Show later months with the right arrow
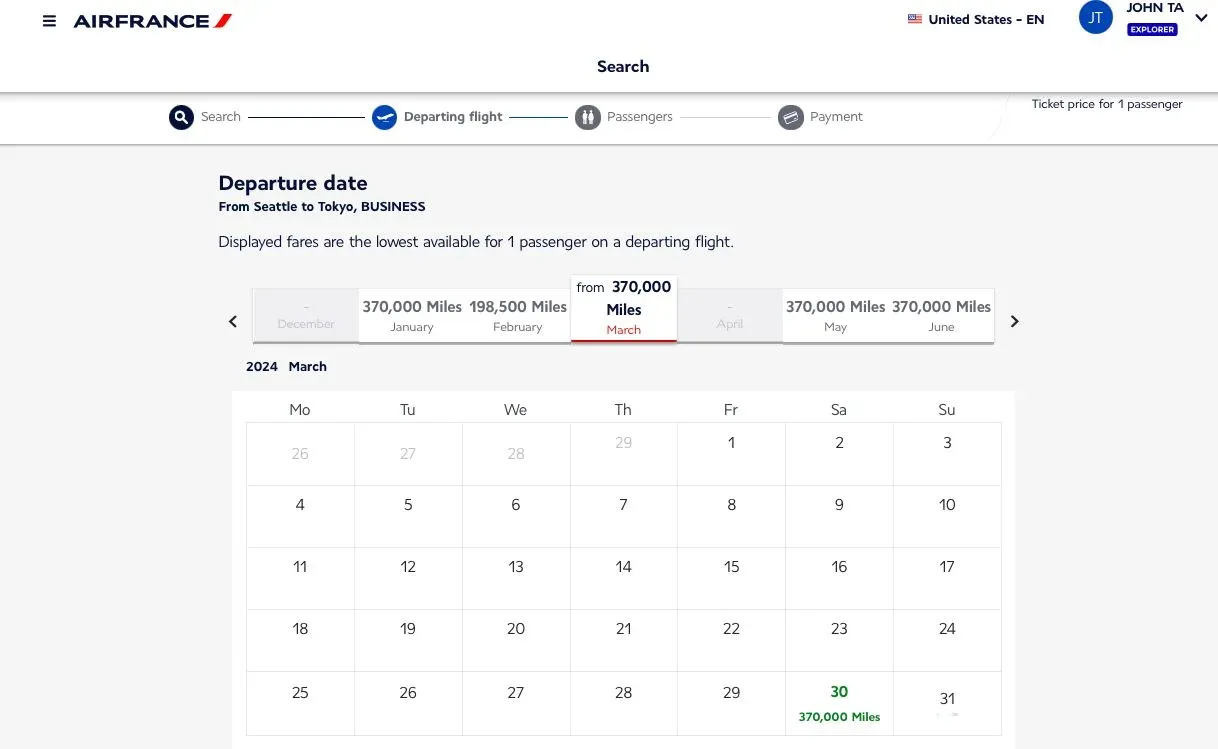This screenshot has width=1218, height=749. pos(1015,321)
